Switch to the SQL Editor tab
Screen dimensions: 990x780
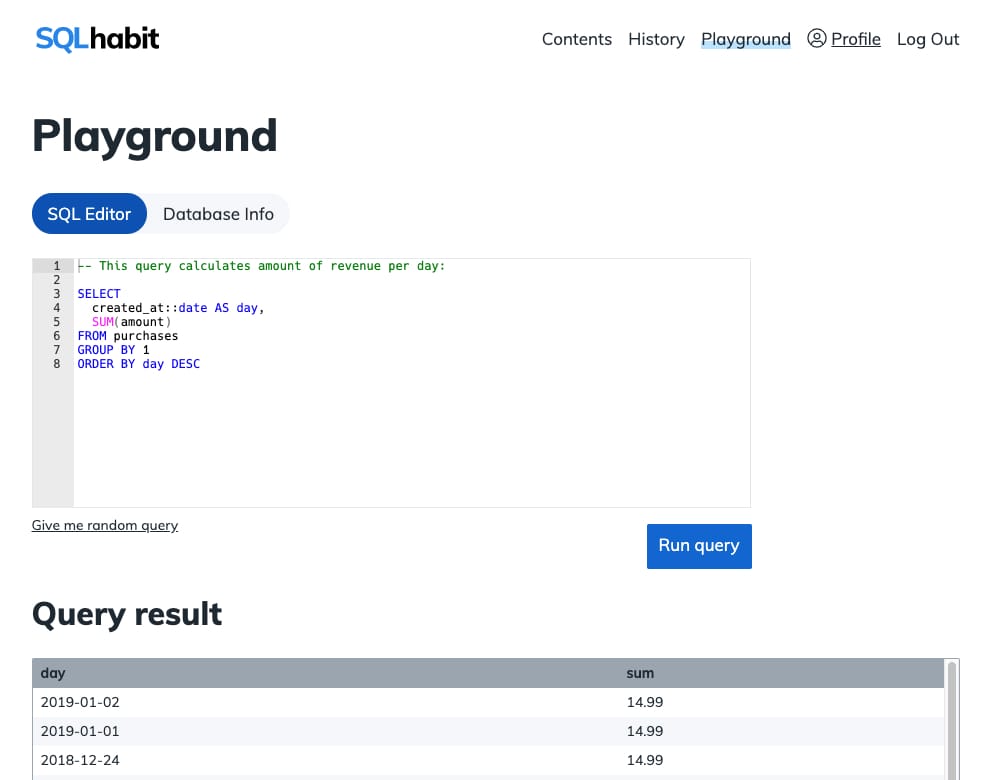coord(89,214)
